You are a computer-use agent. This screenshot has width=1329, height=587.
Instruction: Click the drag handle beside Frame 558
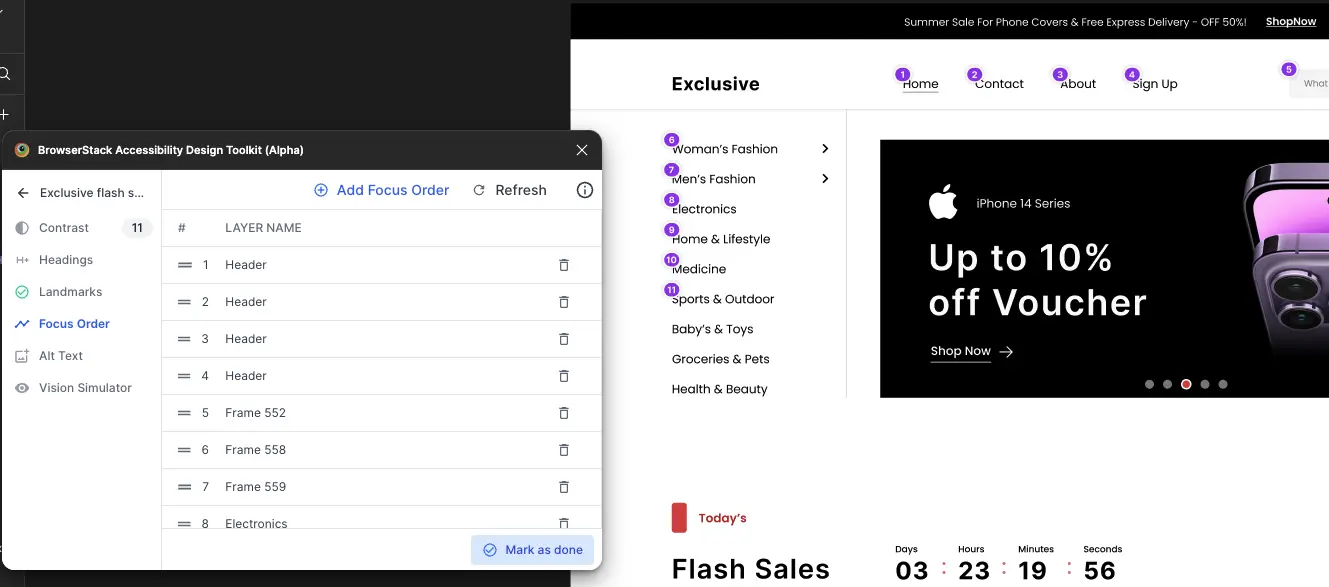184,450
